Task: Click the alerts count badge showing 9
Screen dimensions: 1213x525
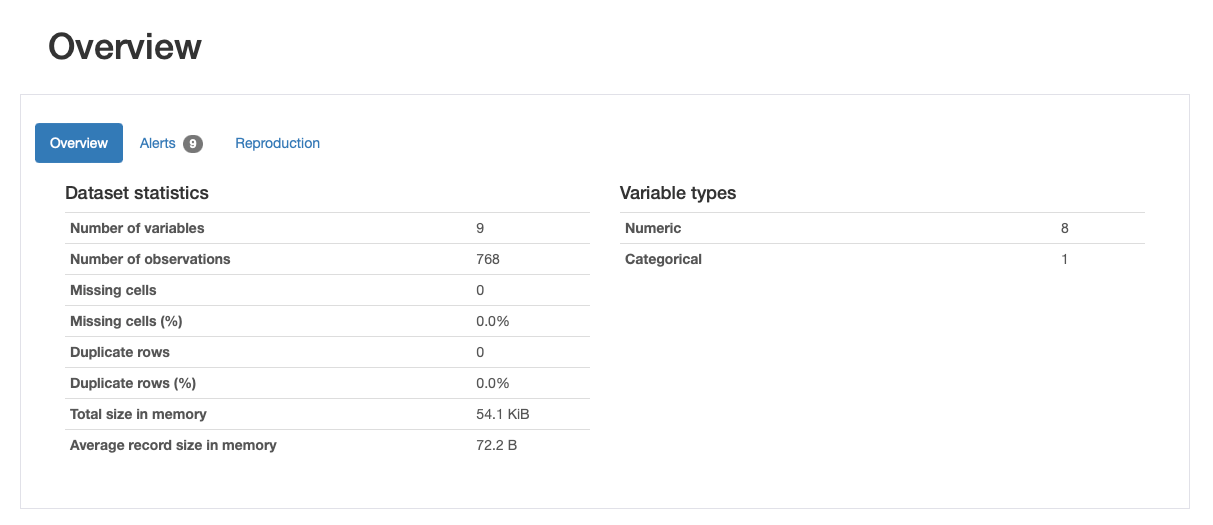Action: point(193,144)
